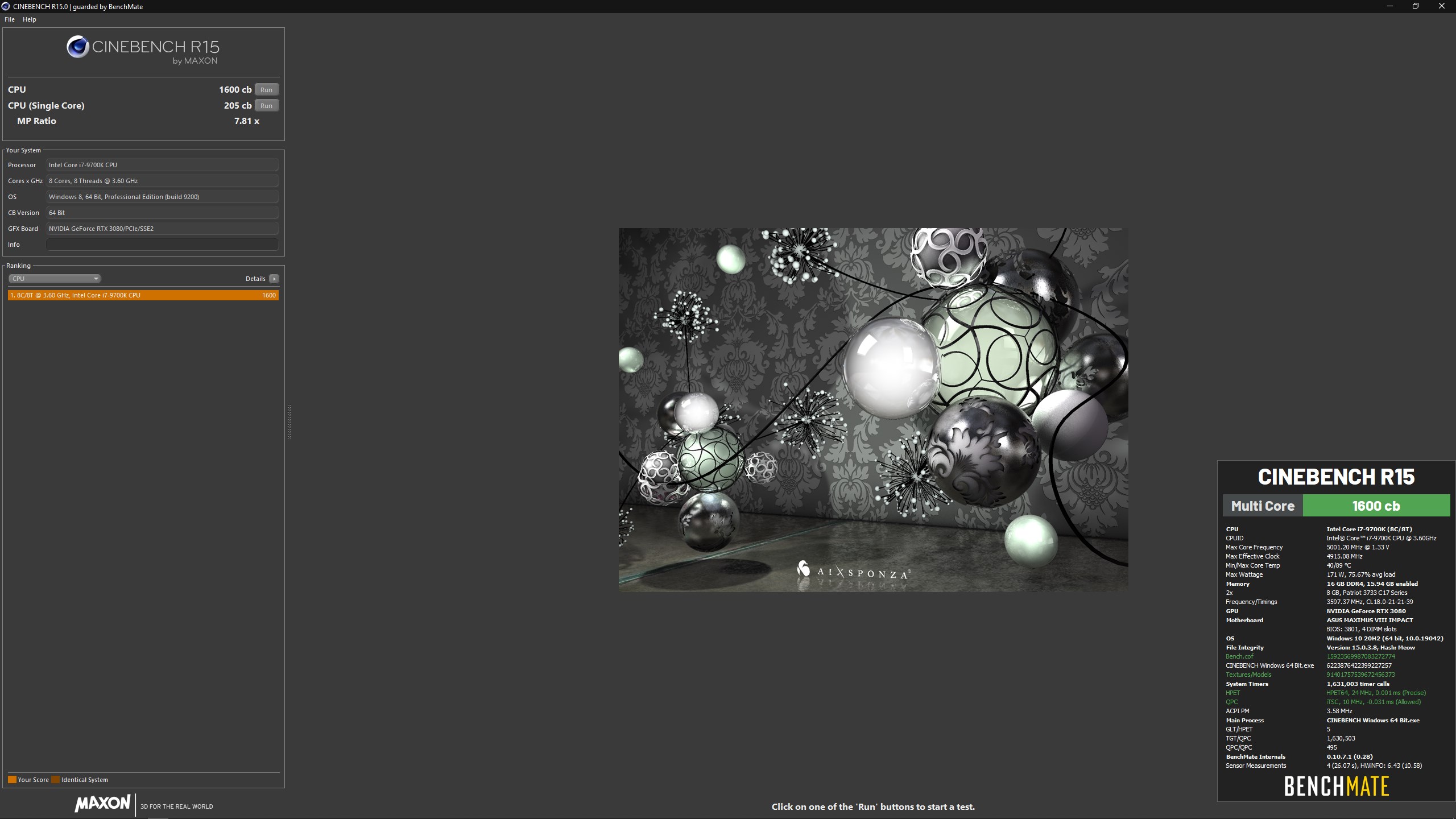Click the BENCHMATE logo in overlay
This screenshot has height=819, width=1456.
pos(1336,787)
